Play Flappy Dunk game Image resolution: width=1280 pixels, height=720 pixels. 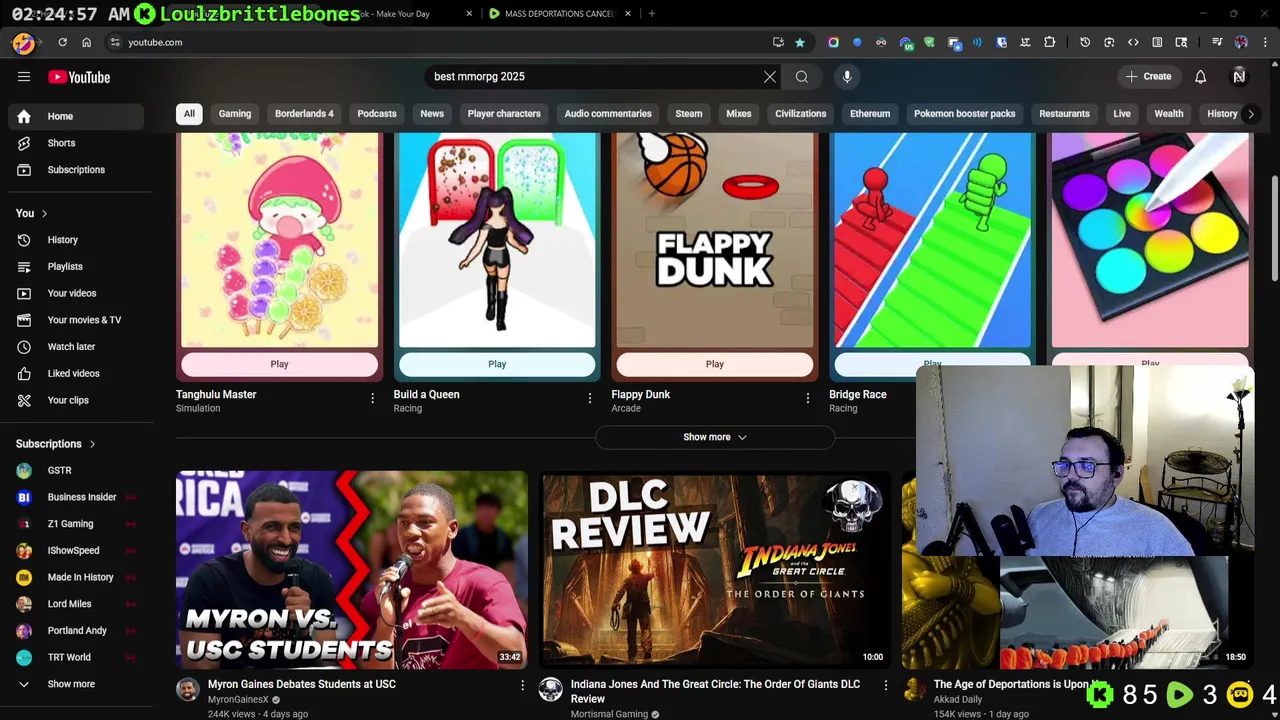pos(715,364)
